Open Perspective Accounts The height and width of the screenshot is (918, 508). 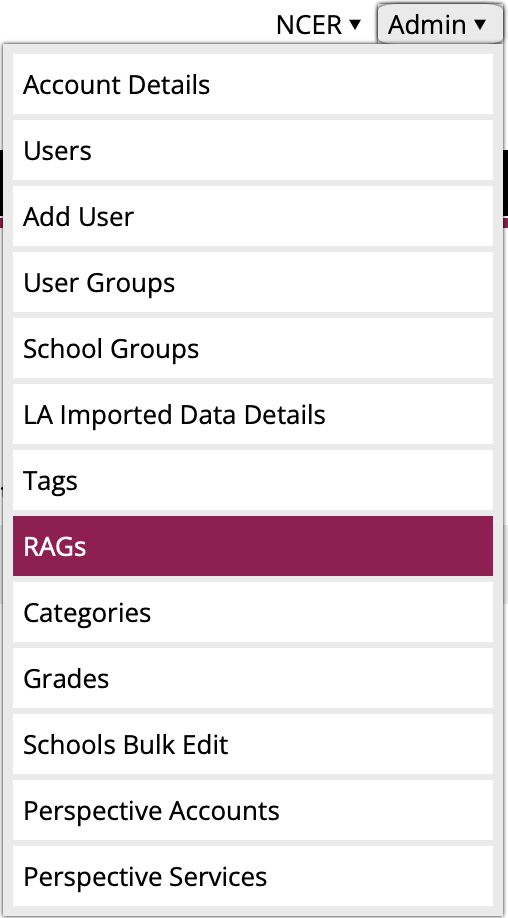[253, 811]
